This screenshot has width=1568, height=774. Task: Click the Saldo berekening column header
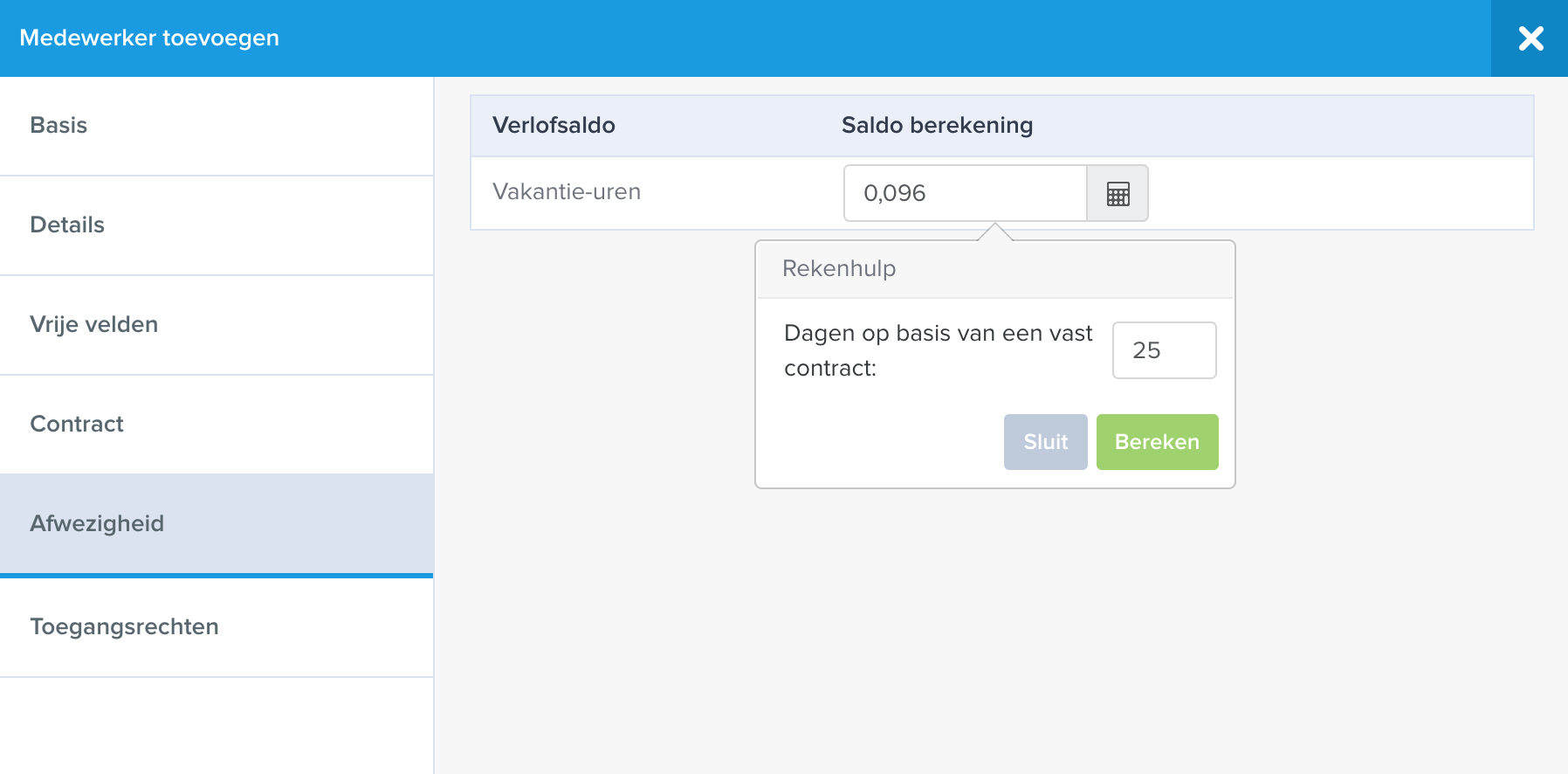(x=937, y=125)
